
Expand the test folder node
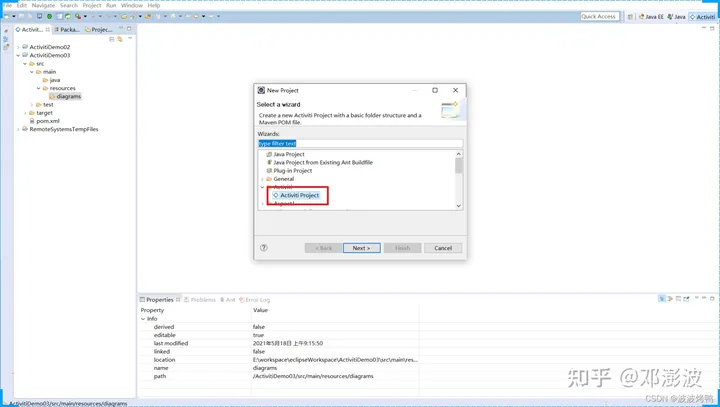coord(32,105)
